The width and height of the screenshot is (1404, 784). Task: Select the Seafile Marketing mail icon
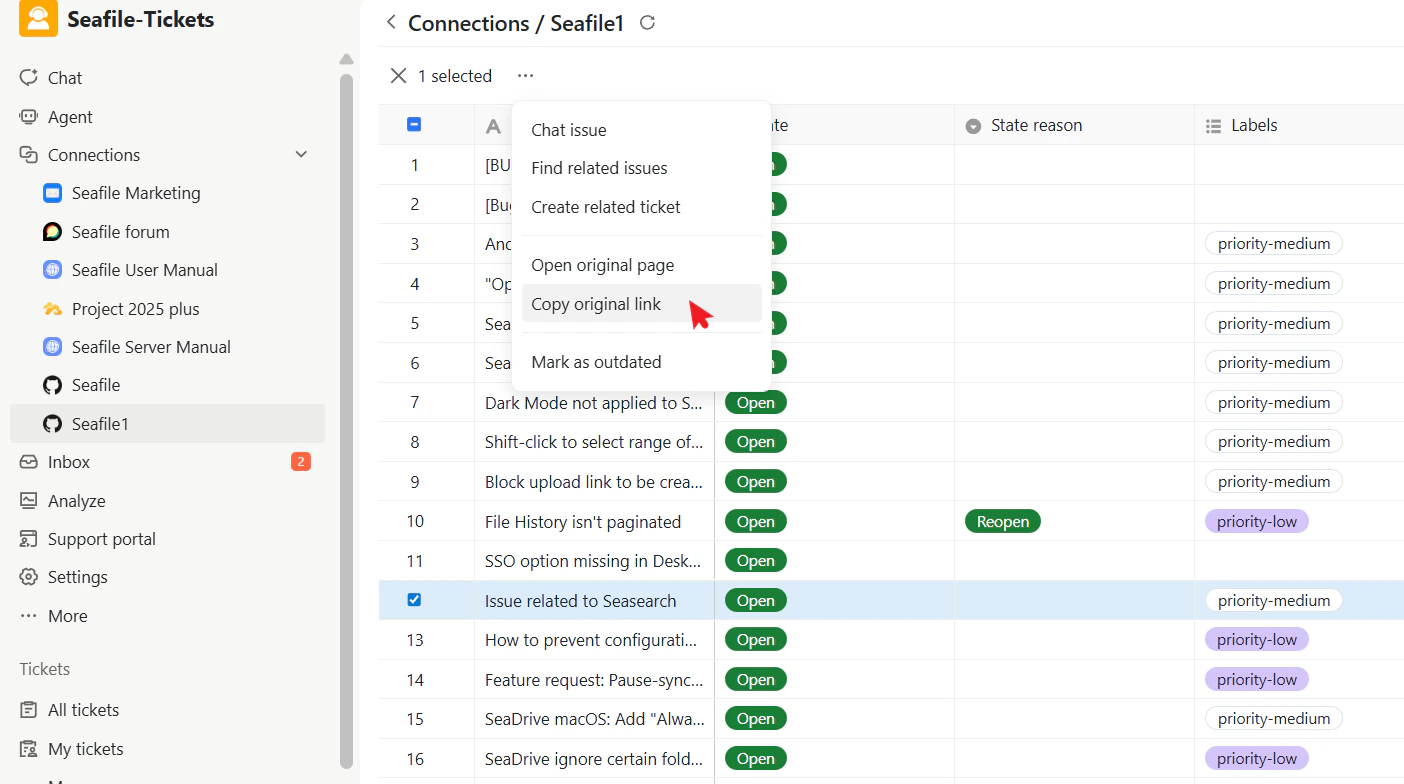tap(53, 193)
